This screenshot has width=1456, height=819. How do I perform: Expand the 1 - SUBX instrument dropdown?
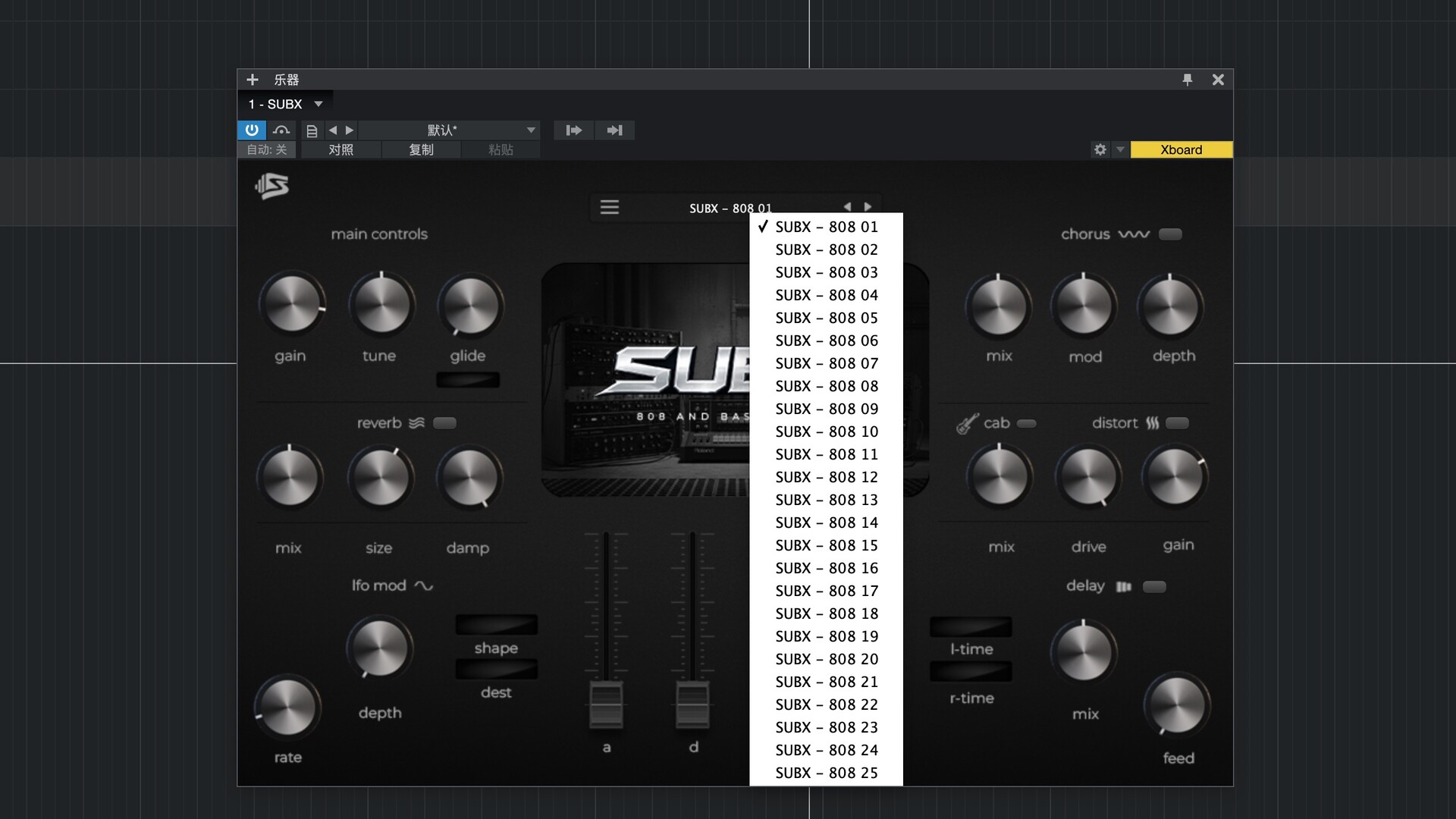318,104
